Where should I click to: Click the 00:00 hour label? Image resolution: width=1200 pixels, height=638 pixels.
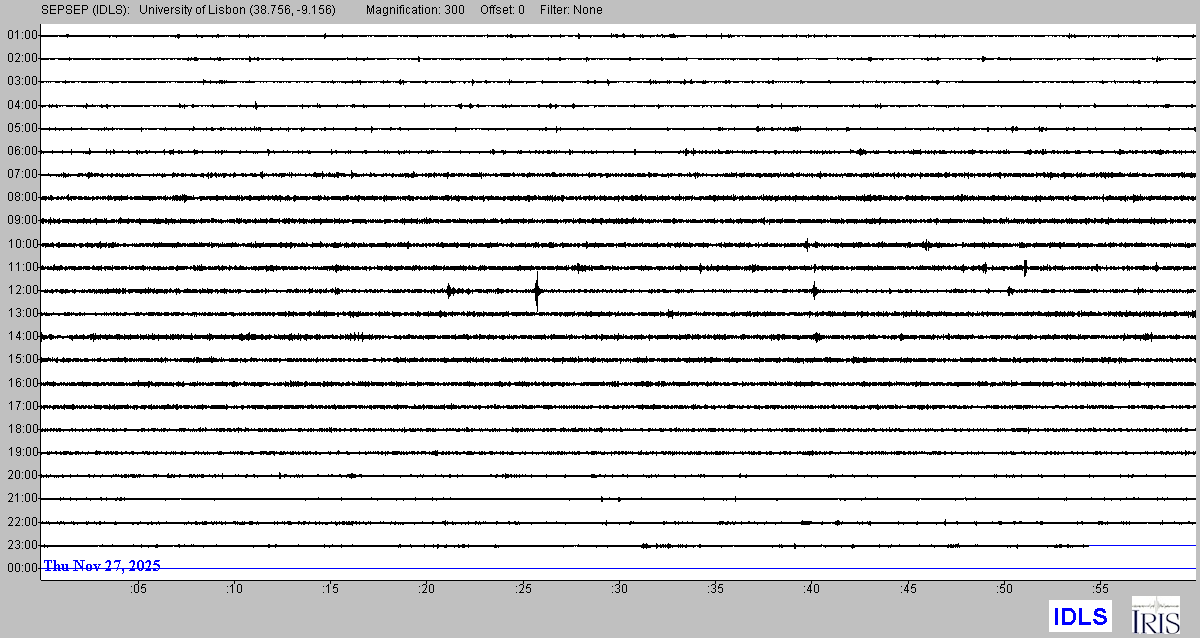pyautogui.click(x=22, y=568)
